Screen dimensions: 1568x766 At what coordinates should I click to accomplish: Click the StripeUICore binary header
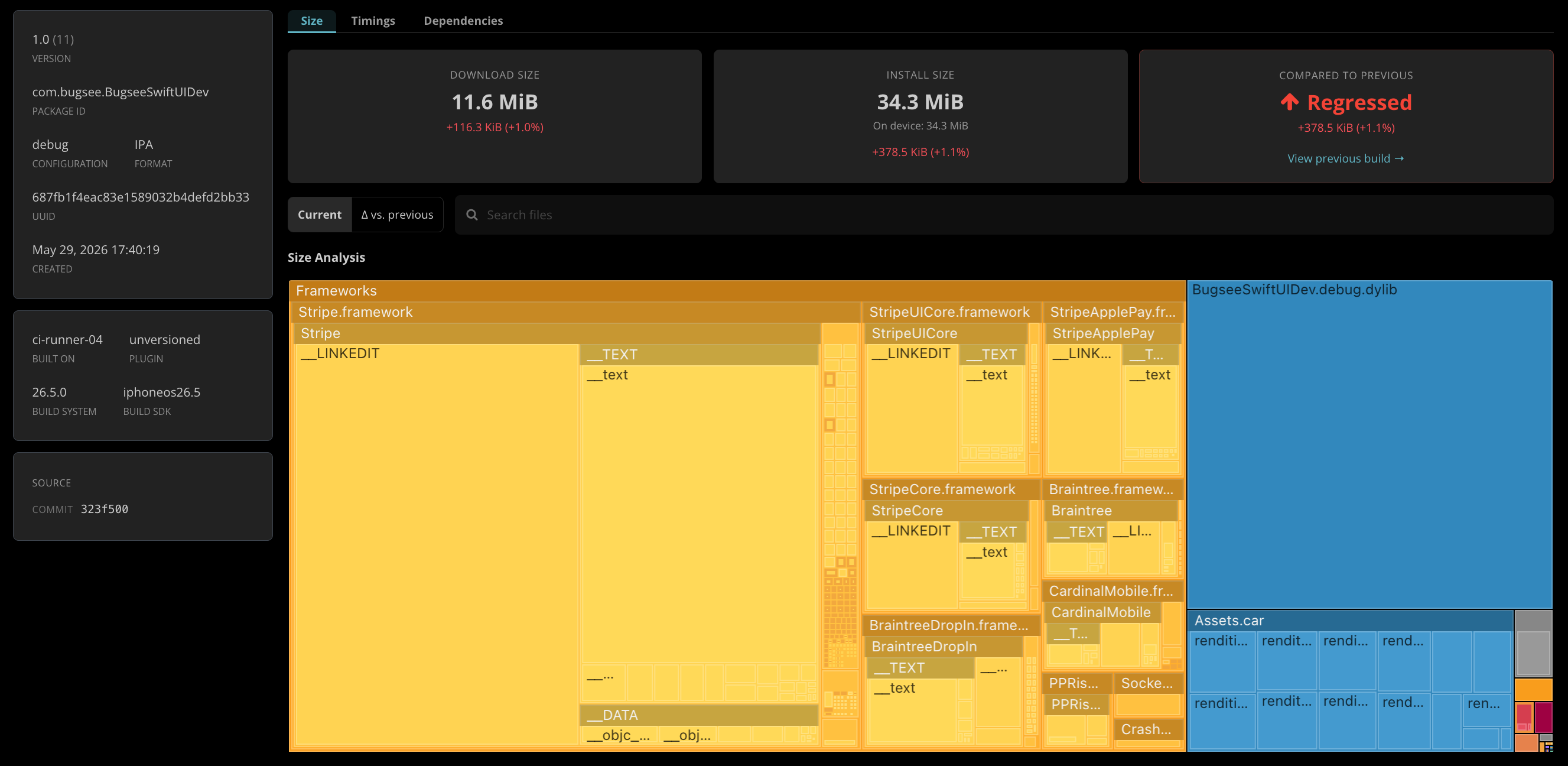click(x=945, y=333)
